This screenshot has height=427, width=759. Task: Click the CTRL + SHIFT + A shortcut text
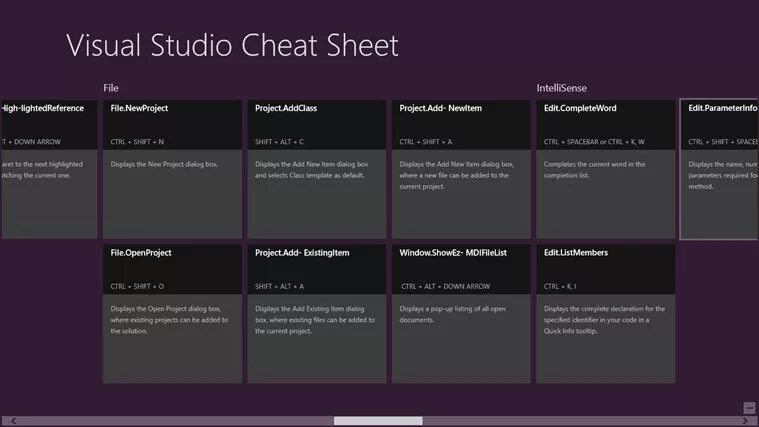(x=425, y=142)
